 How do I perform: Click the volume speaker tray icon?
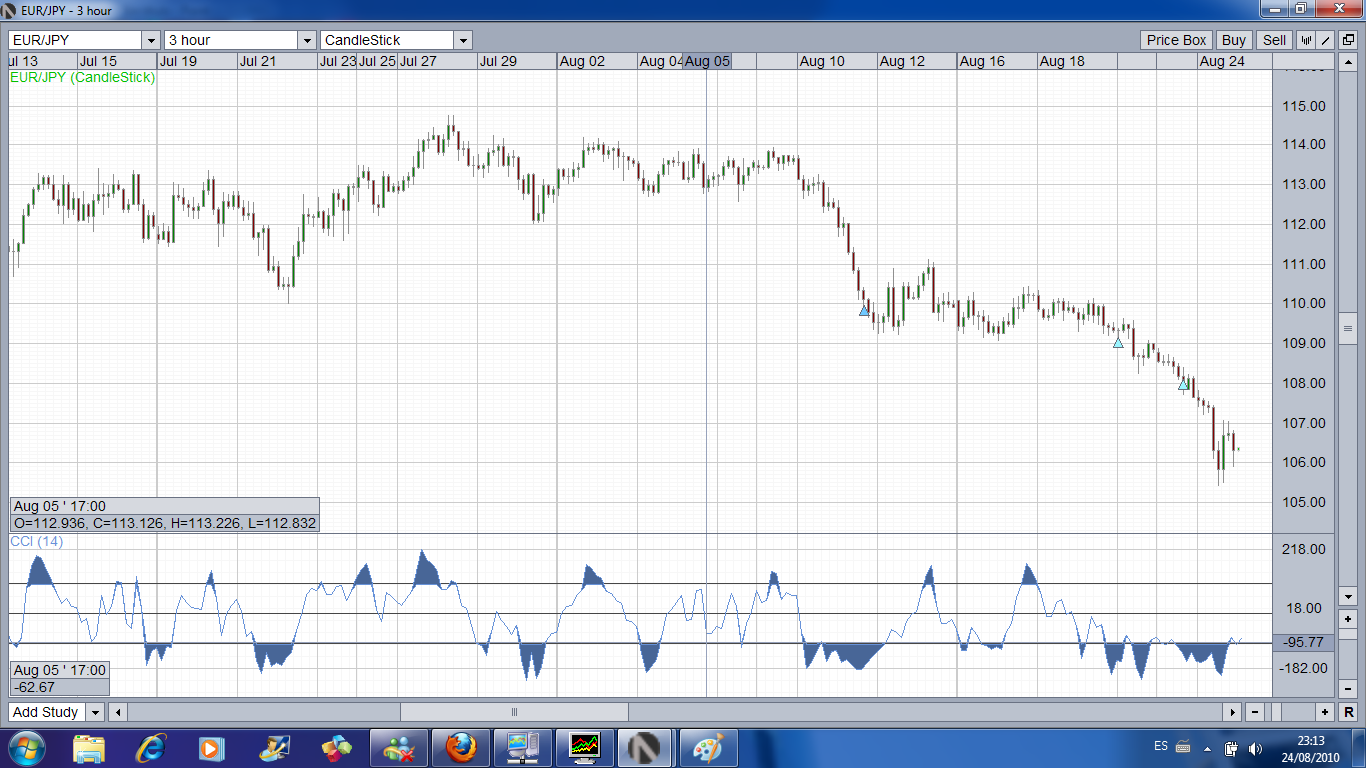[x=1256, y=747]
